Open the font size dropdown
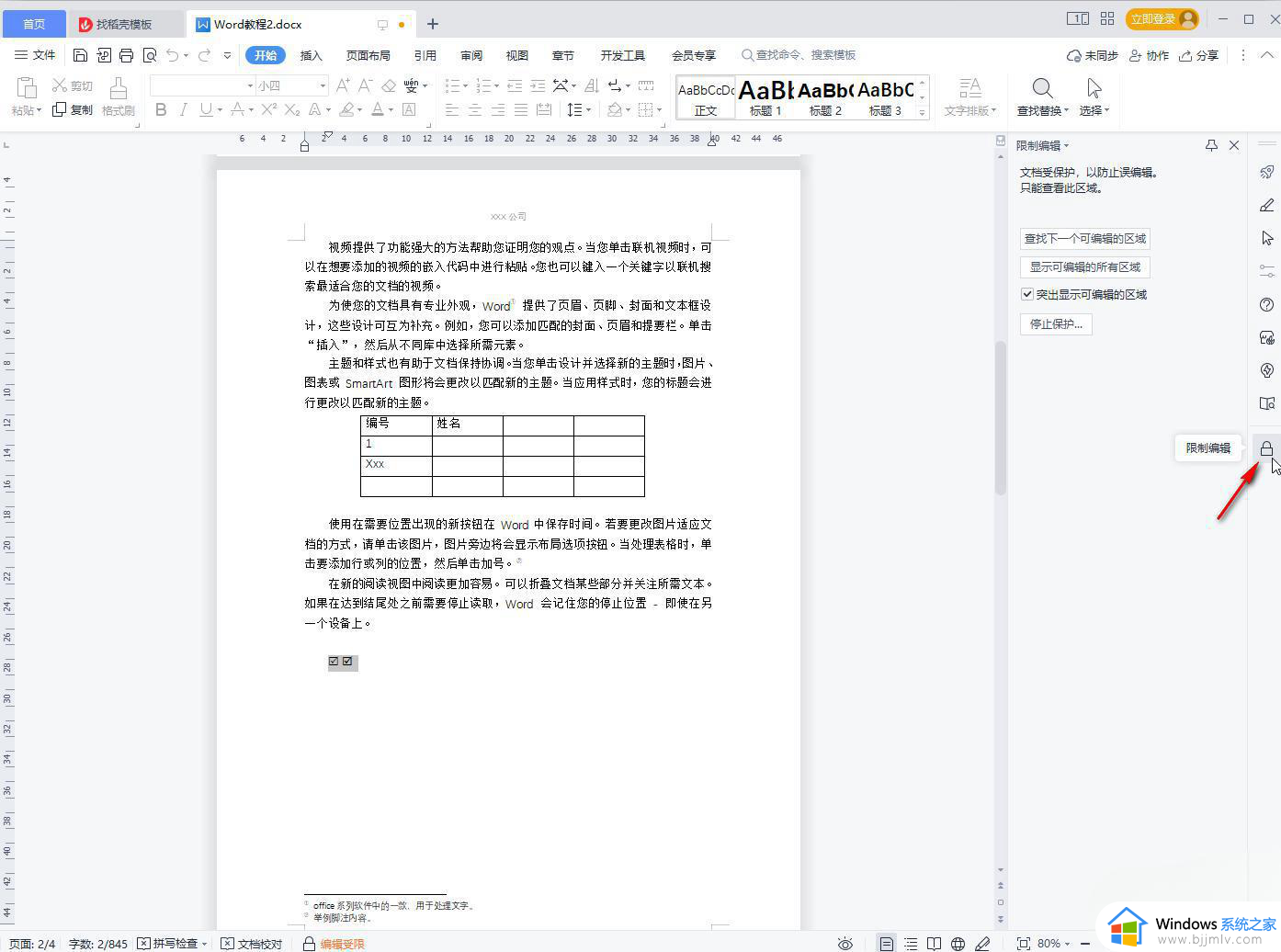The image size is (1281, 952). pyautogui.click(x=323, y=85)
